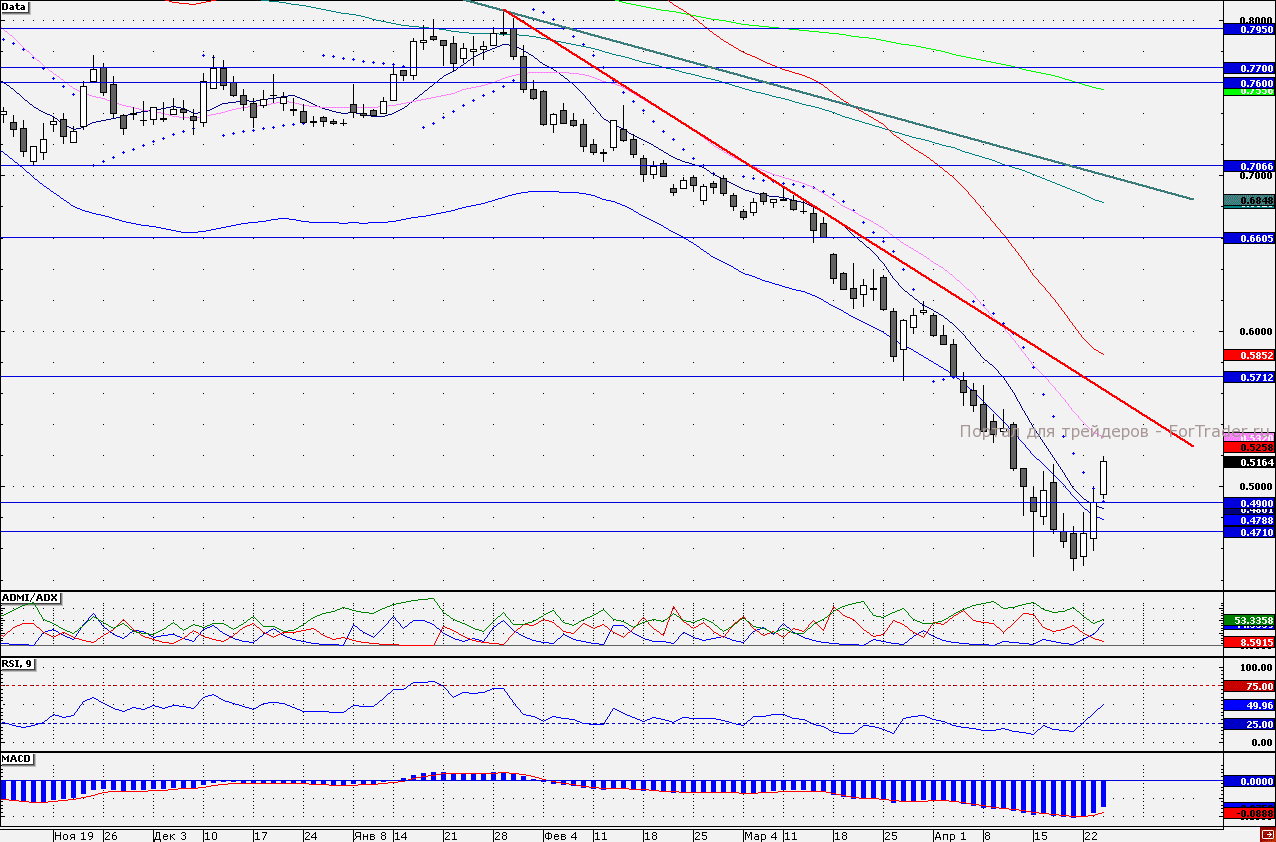Click the red -0.0888 MACD value tag

coord(1249,814)
